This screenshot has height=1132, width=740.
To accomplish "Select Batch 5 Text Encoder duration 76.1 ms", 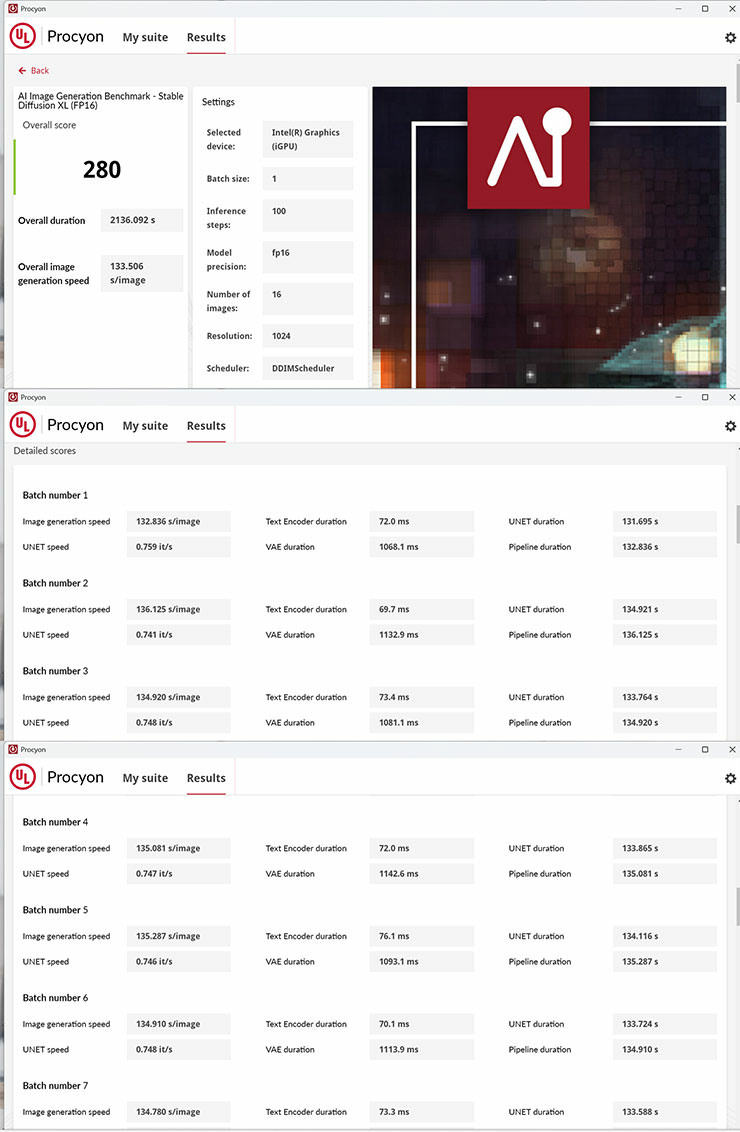I will (x=422, y=936).
